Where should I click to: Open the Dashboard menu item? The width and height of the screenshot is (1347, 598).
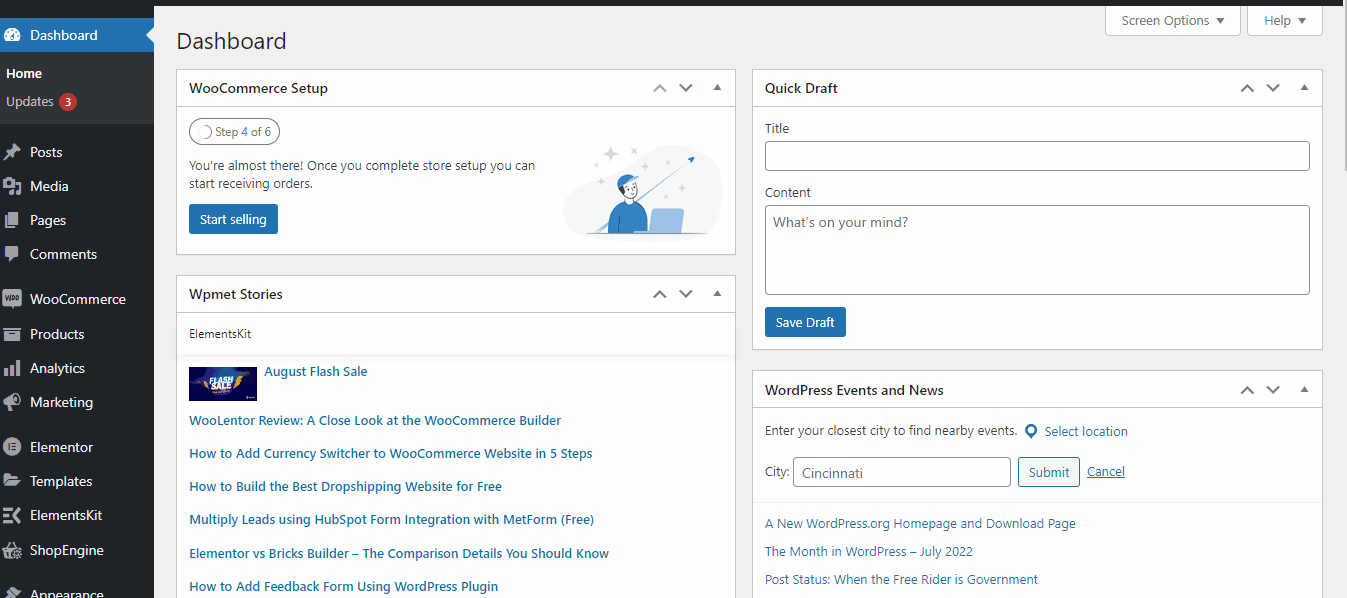click(x=77, y=35)
